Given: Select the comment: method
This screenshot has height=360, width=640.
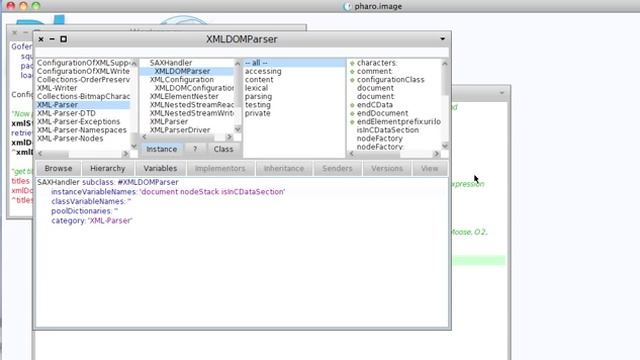Looking at the screenshot, I should click(374, 71).
